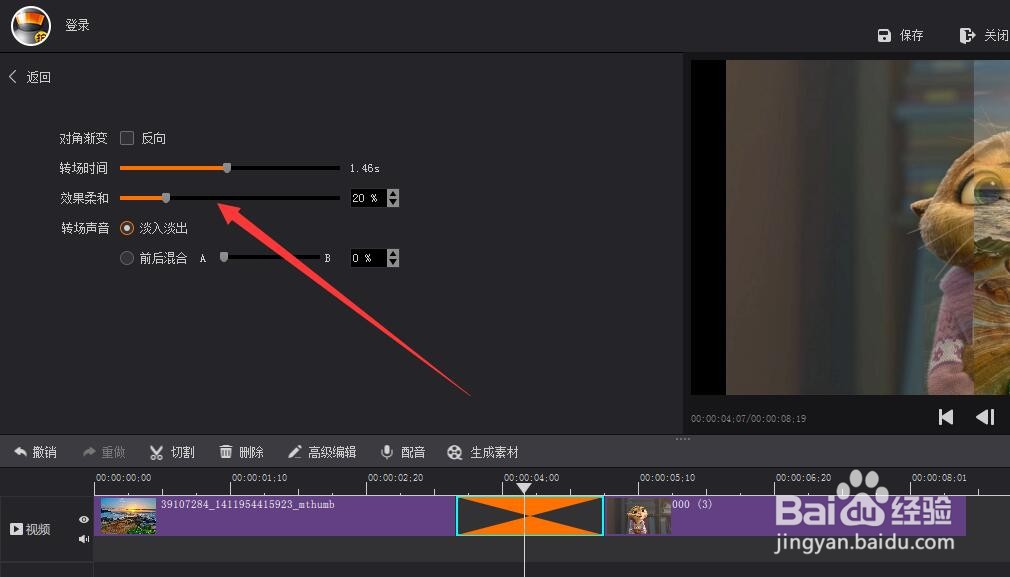Increase 效果柔和 percent with up arrow
The width and height of the screenshot is (1010, 577).
tap(393, 193)
